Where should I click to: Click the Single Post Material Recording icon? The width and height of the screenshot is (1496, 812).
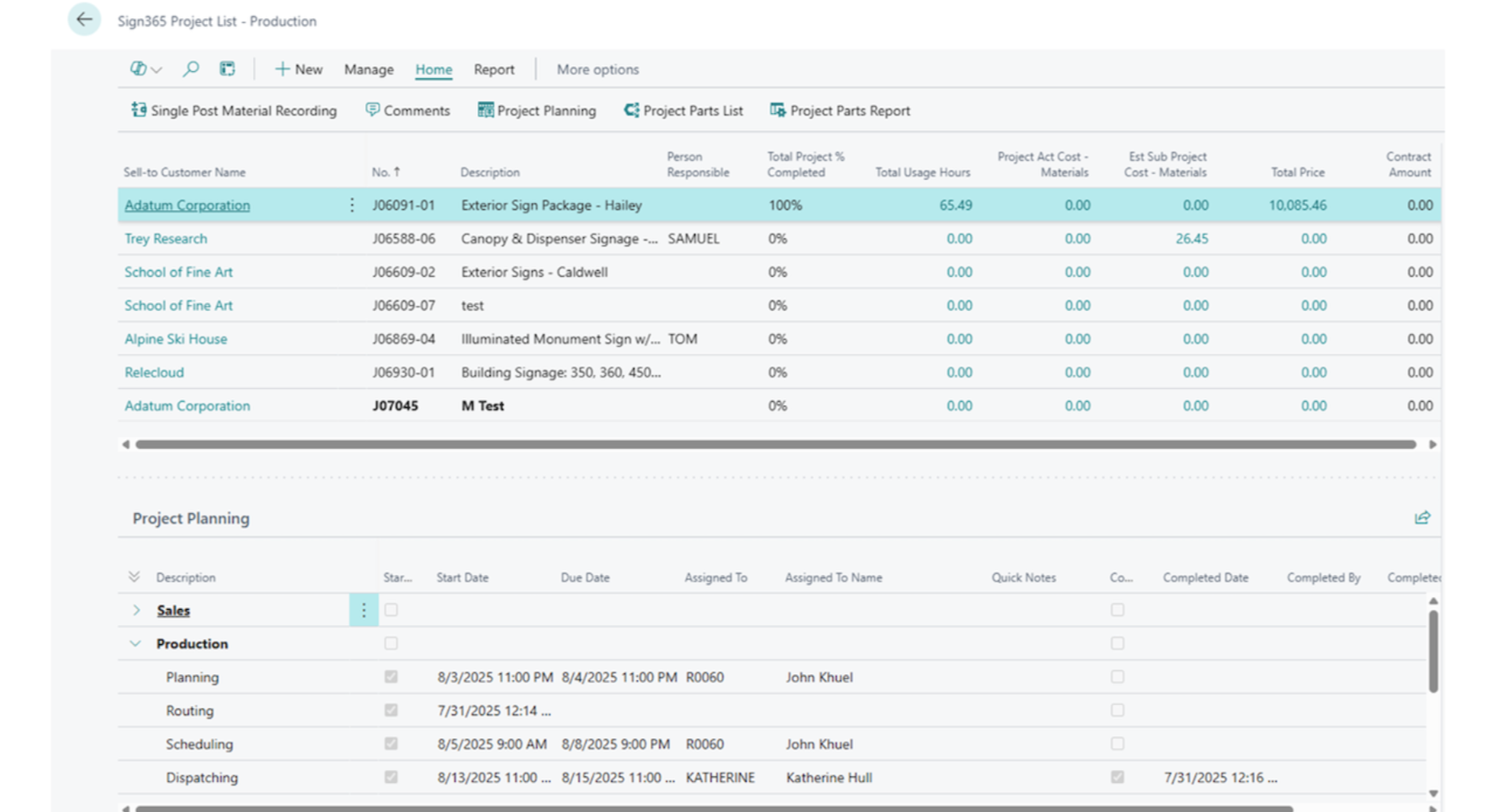[x=138, y=110]
